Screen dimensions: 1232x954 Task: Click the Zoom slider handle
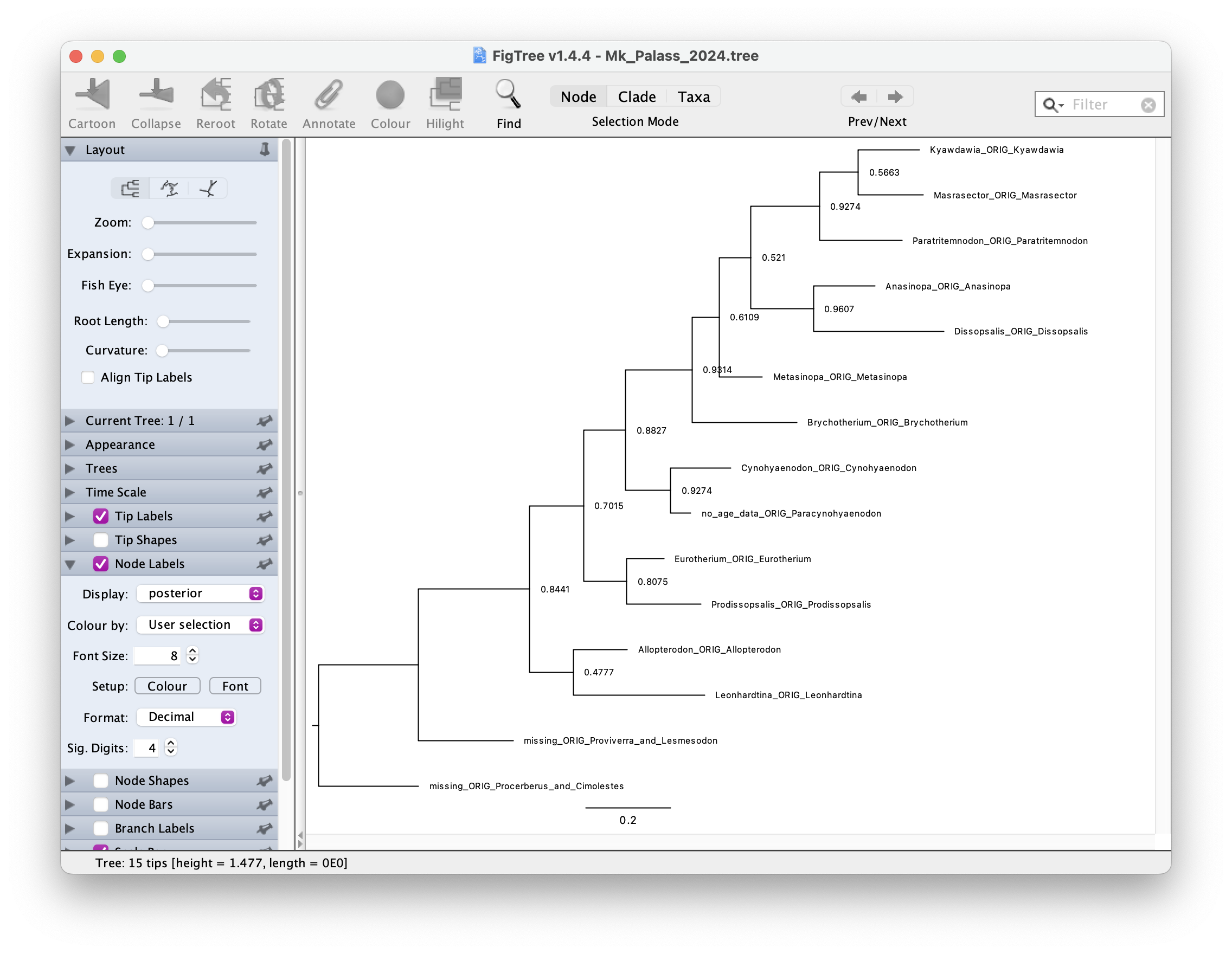click(148, 223)
